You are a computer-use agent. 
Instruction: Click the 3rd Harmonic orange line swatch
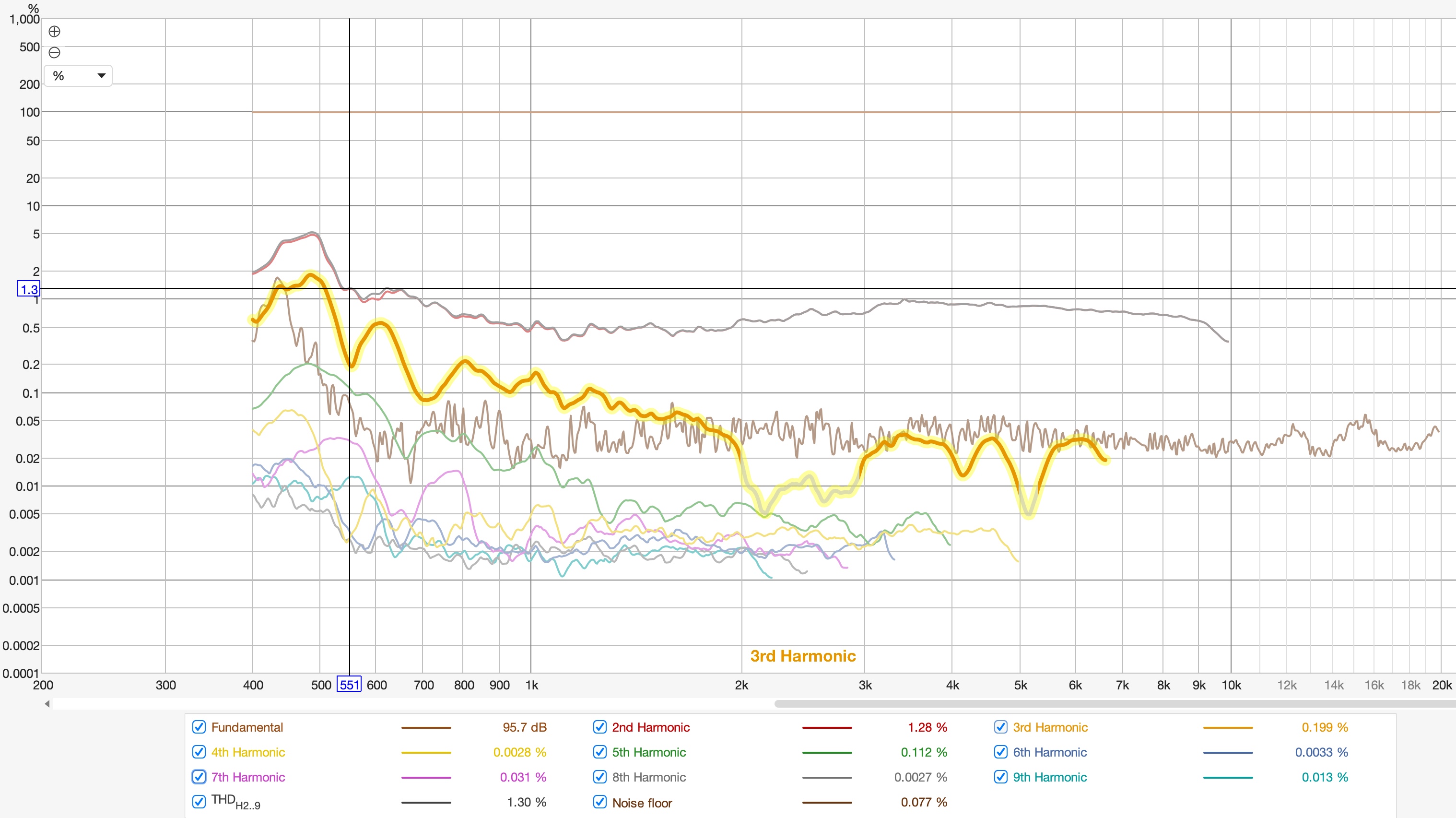(x=1228, y=728)
